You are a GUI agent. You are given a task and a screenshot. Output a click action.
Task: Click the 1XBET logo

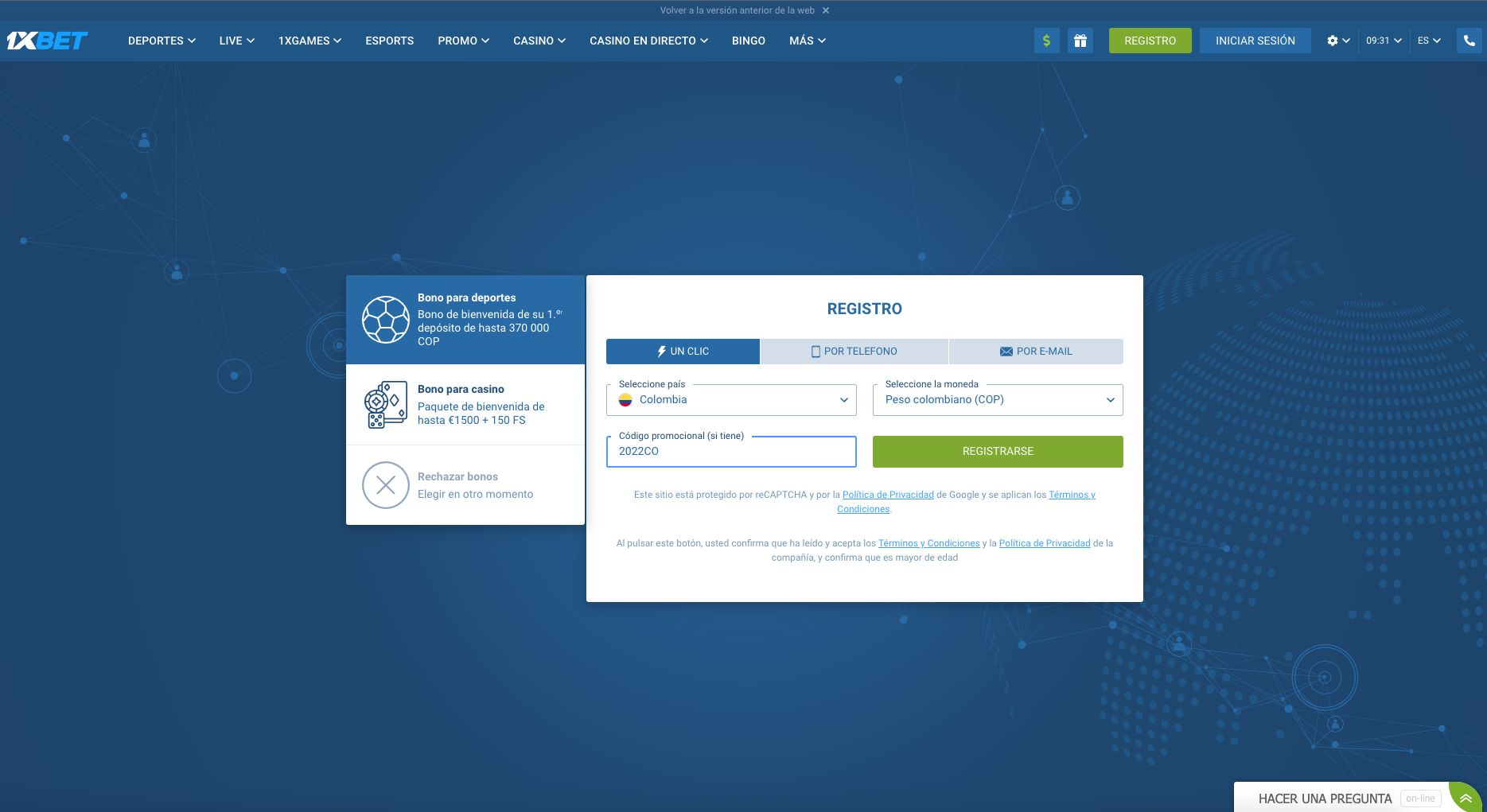point(47,41)
